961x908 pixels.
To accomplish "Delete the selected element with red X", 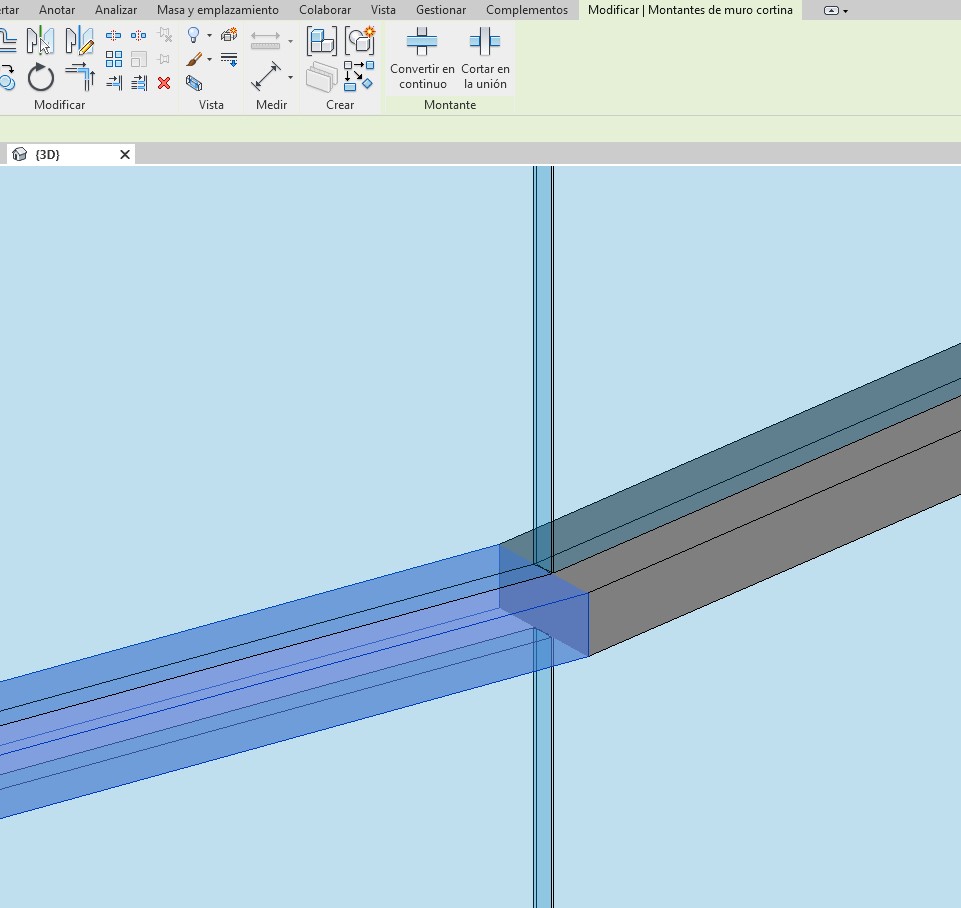I will 164,83.
